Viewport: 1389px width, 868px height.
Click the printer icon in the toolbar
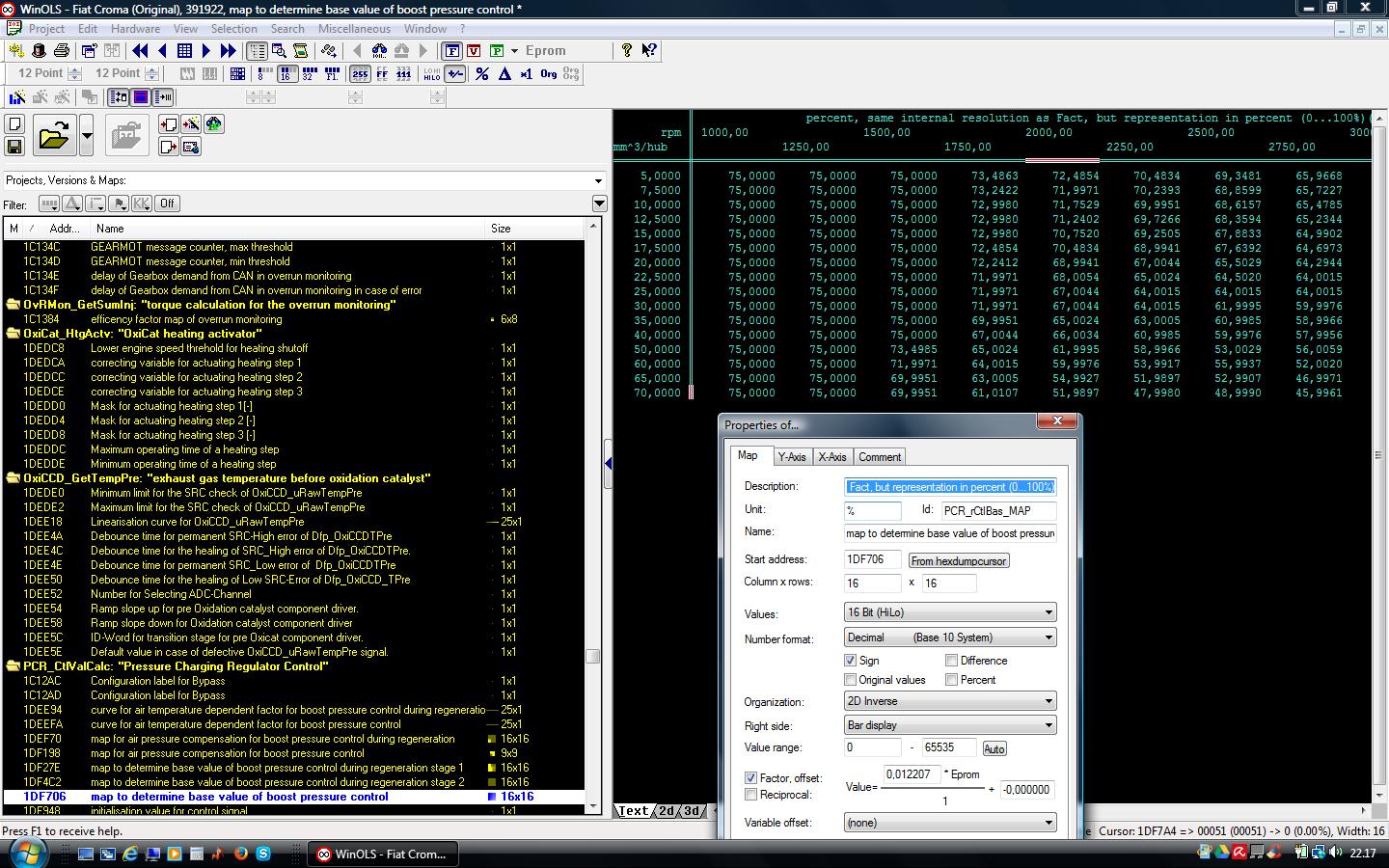tap(62, 50)
